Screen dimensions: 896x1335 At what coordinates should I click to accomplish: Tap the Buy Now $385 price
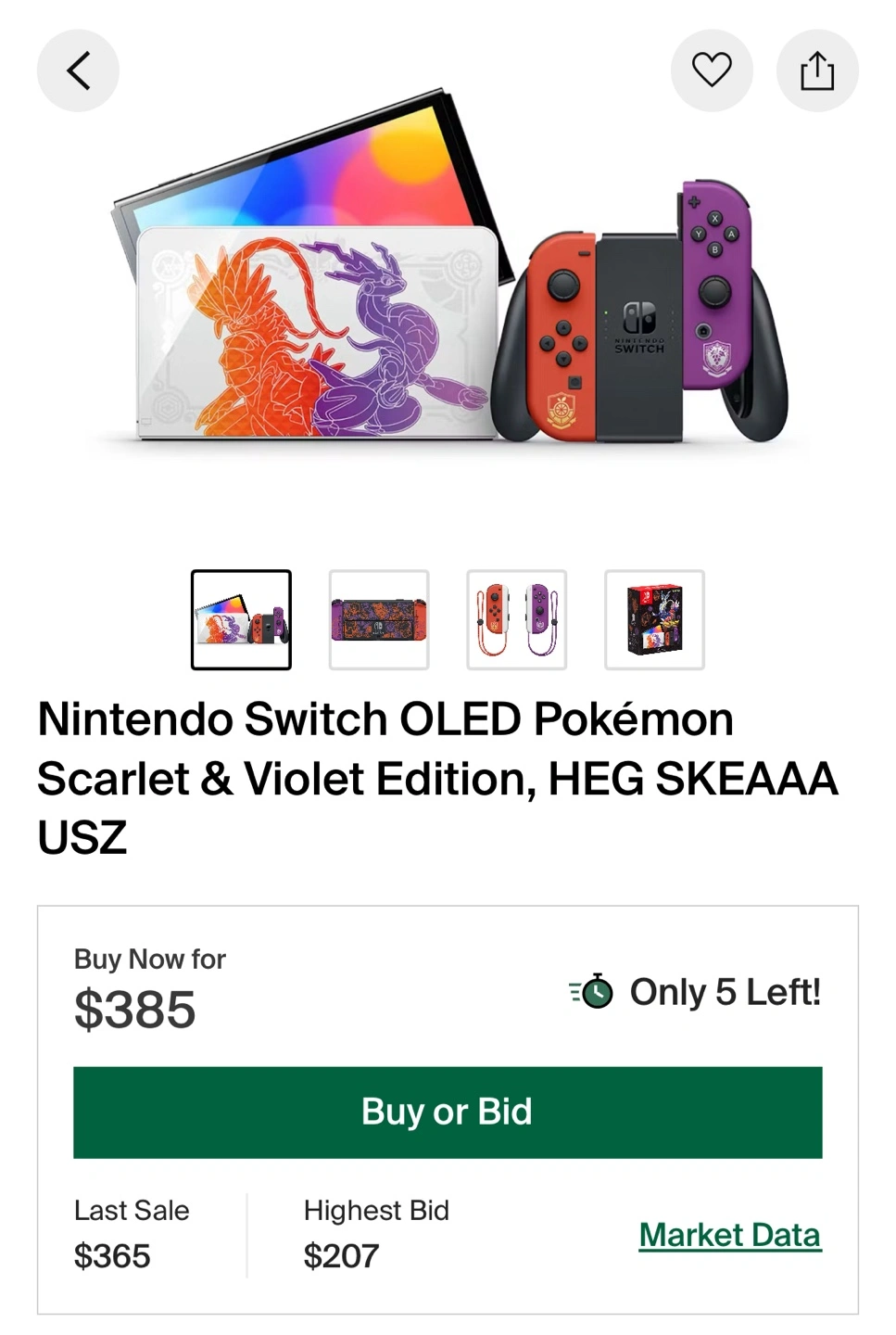click(135, 1009)
